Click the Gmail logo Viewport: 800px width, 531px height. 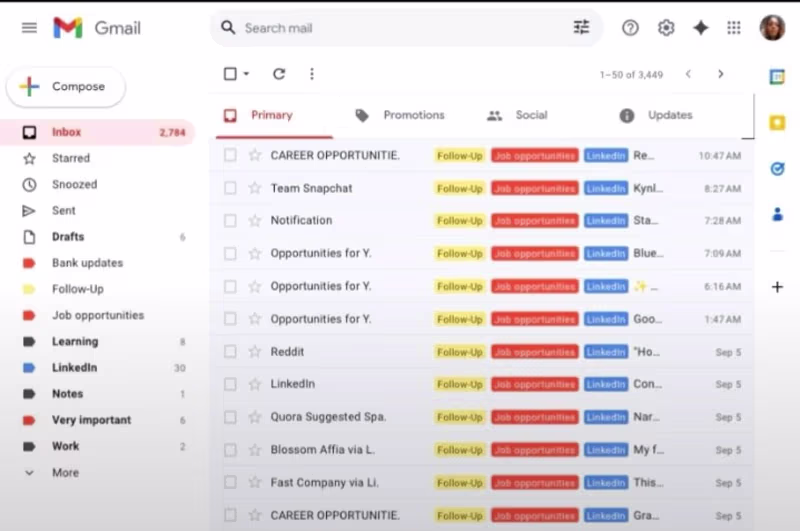97,28
